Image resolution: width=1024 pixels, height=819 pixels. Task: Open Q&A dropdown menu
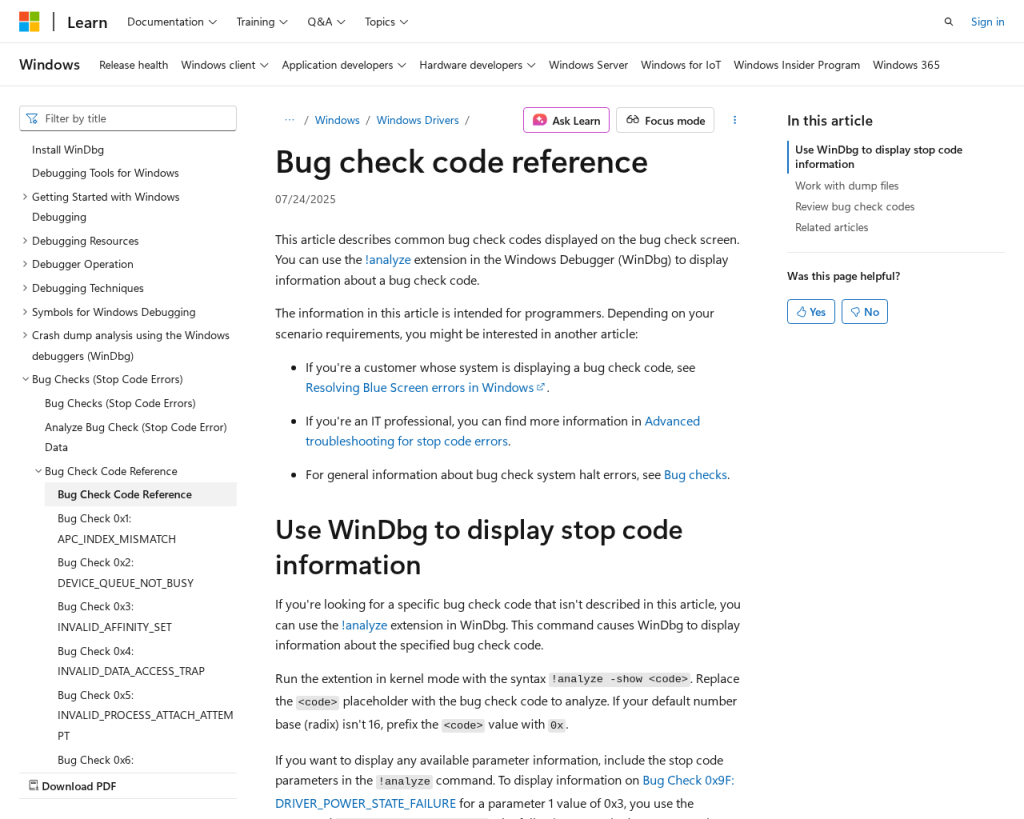tap(326, 22)
